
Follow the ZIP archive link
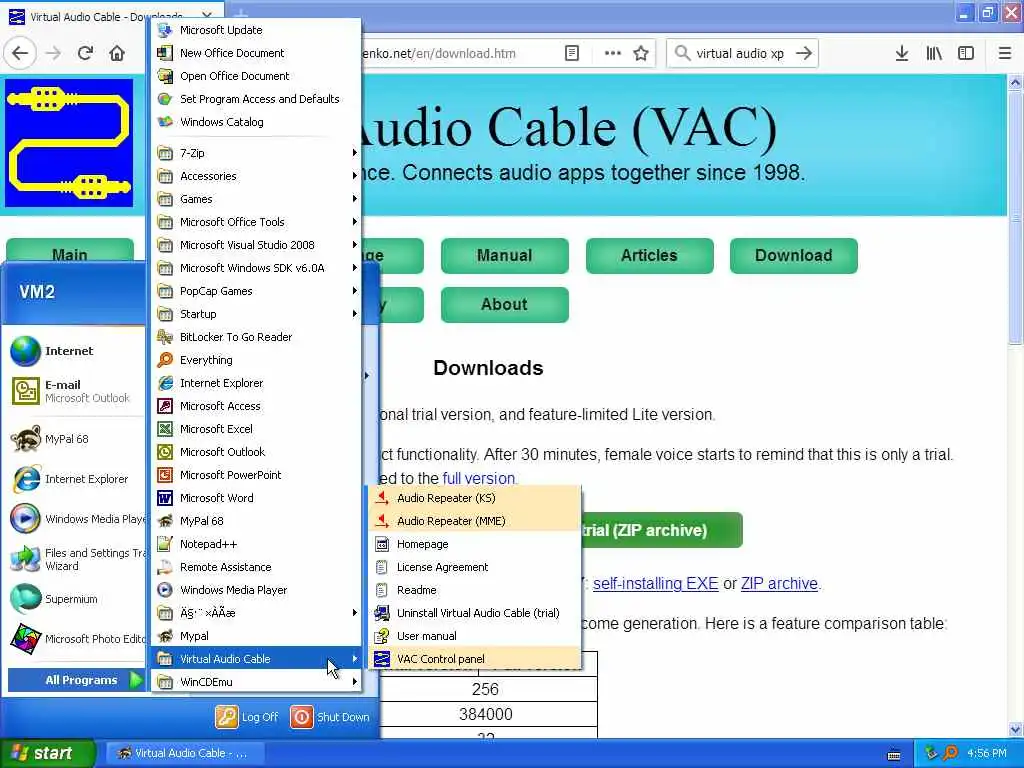(779, 583)
